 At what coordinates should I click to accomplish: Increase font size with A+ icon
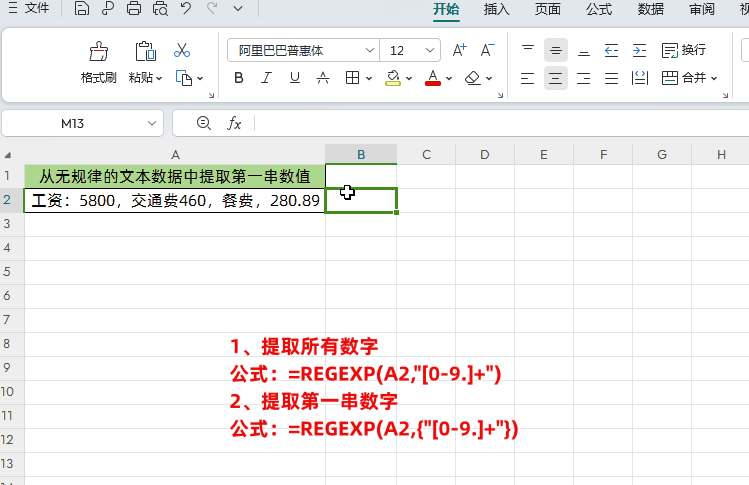459,50
